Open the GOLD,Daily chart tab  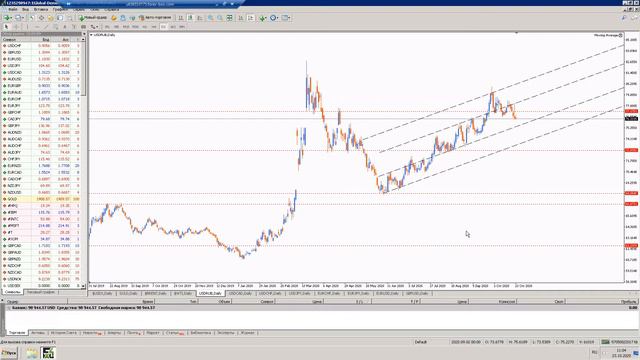(x=128, y=293)
